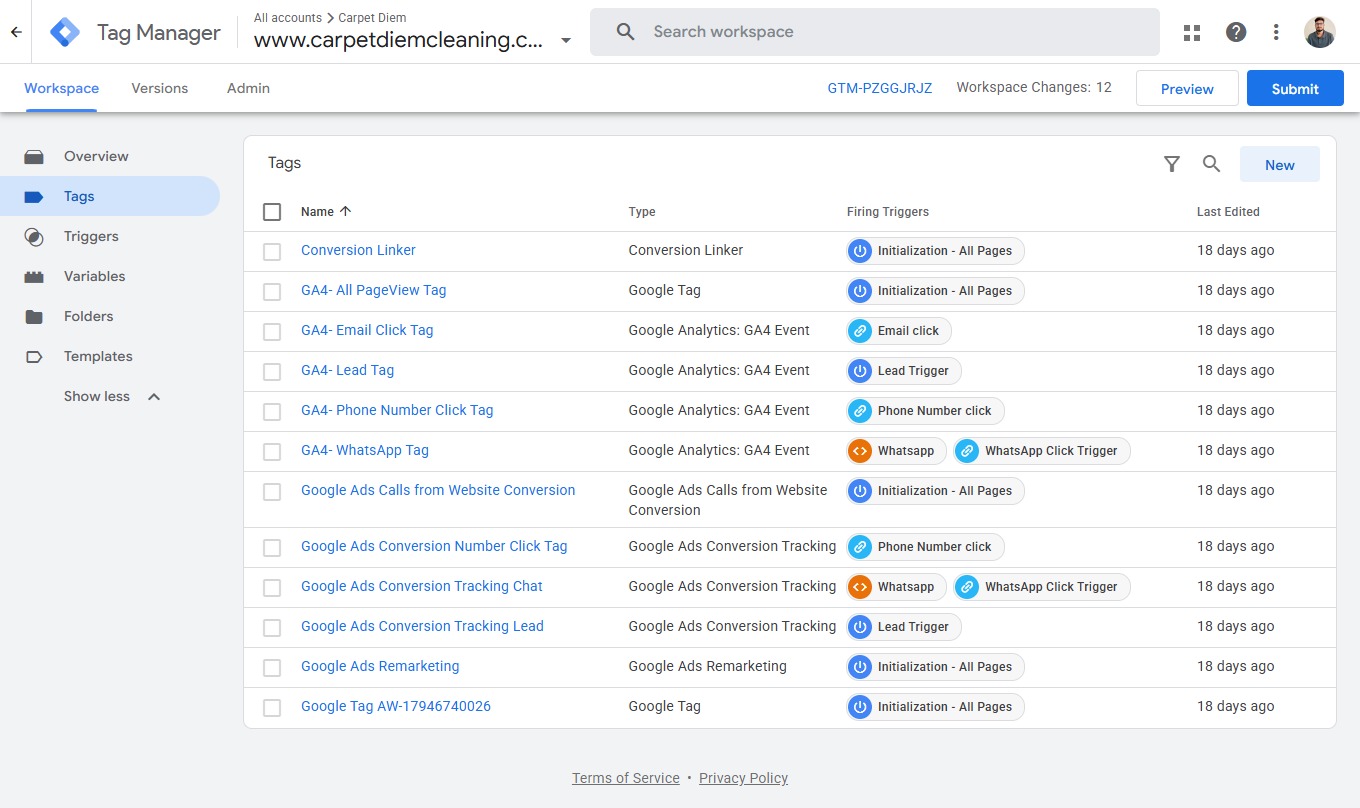Switch to the Admin tab
This screenshot has width=1360, height=808.
pyautogui.click(x=248, y=88)
